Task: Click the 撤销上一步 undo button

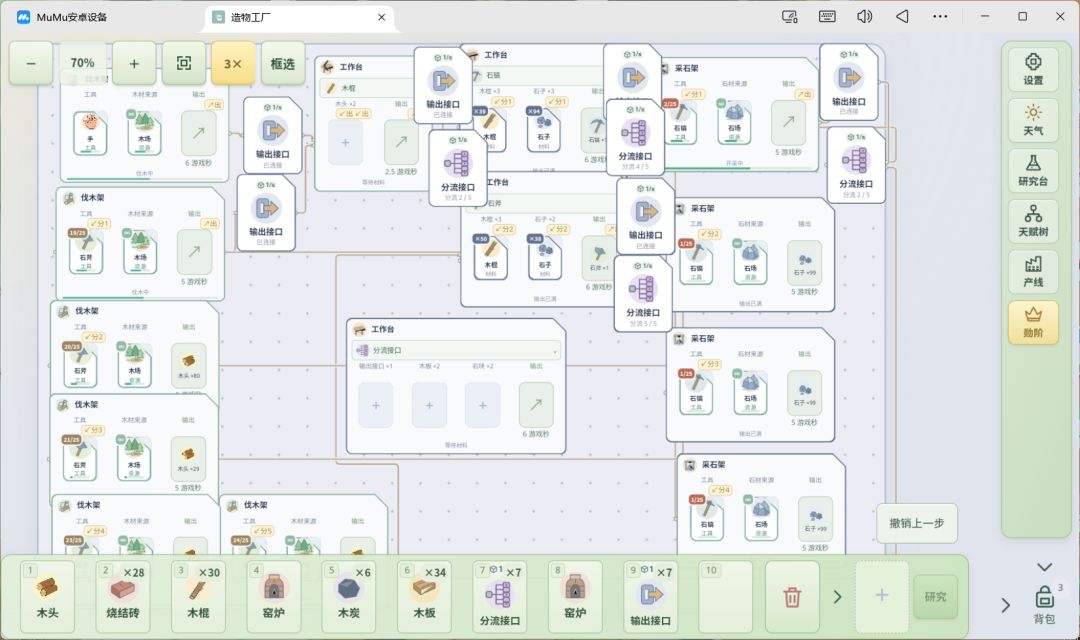Action: pyautogui.click(x=917, y=523)
